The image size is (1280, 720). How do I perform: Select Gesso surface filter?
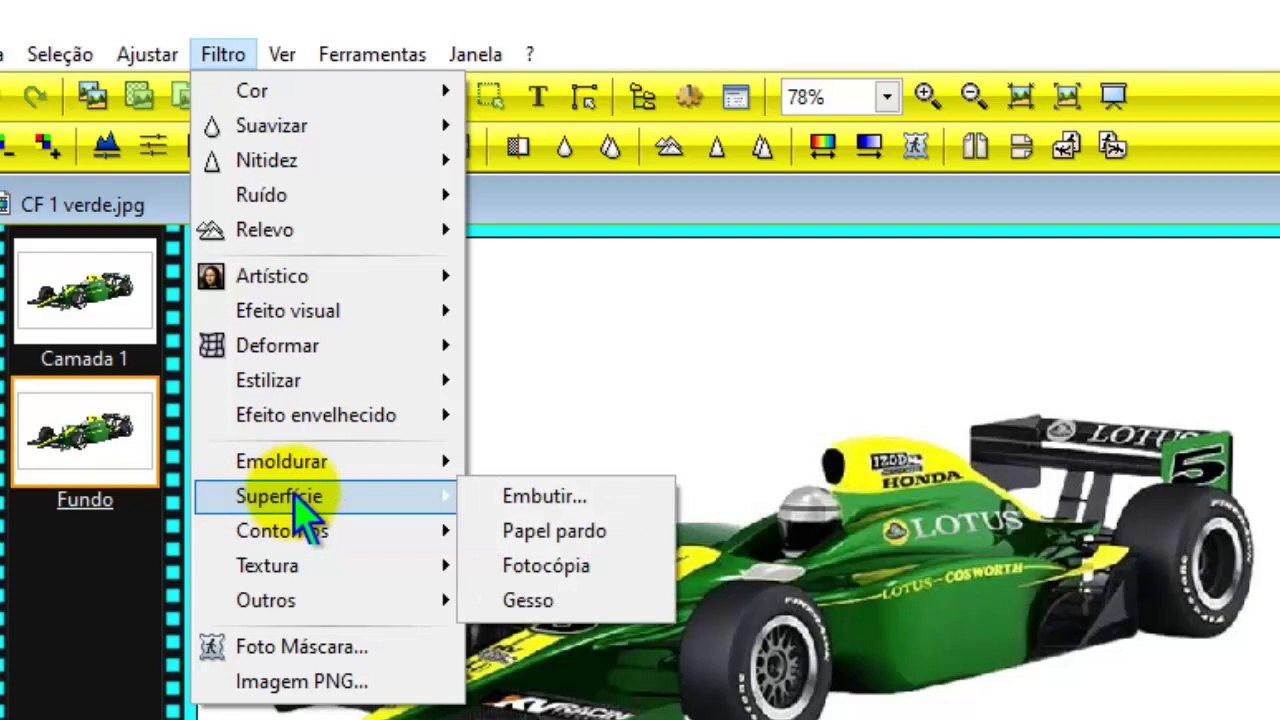click(x=566, y=601)
